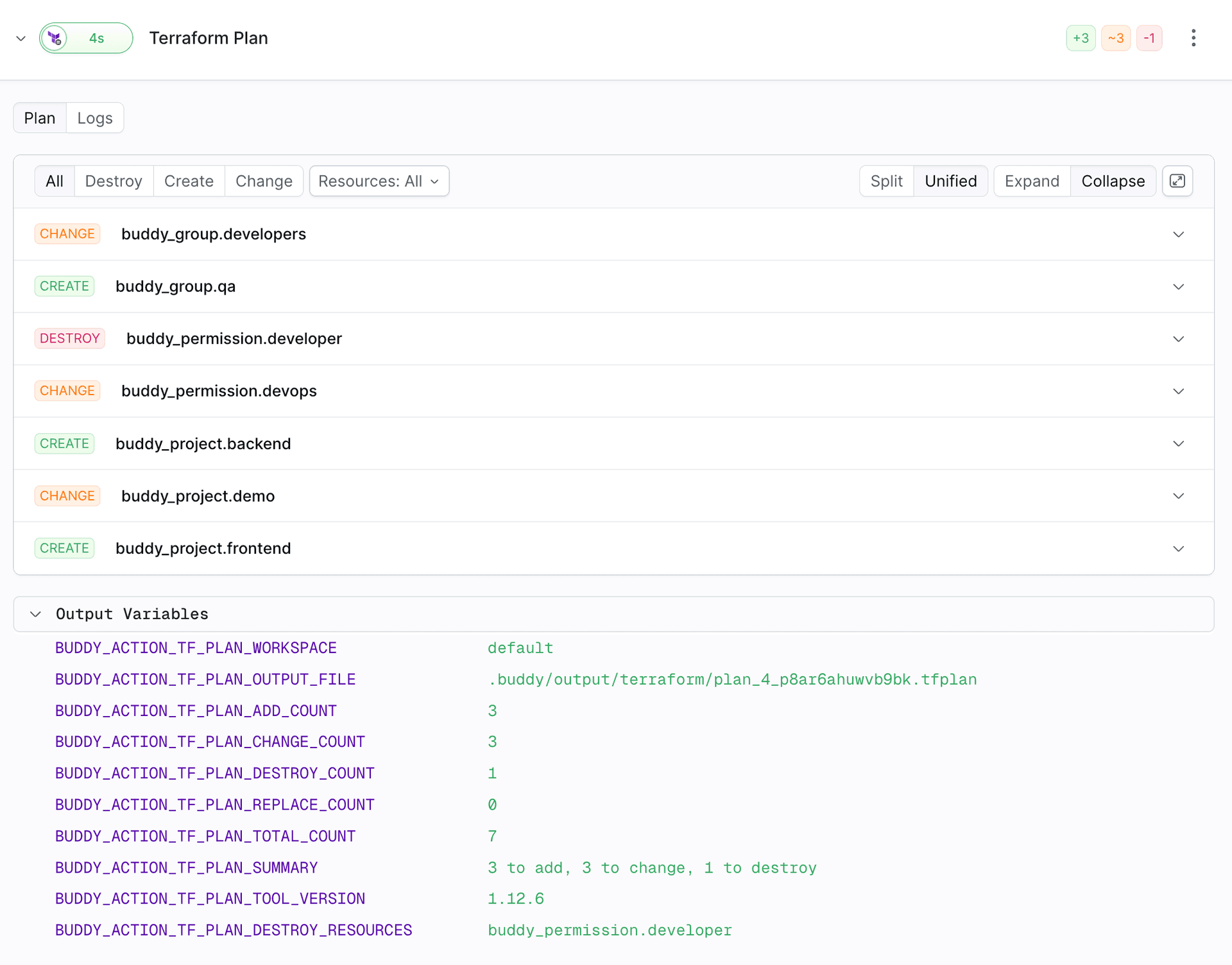Collapse the Terraform Plan action chevron
This screenshot has height=965, width=1232.
(x=21, y=38)
